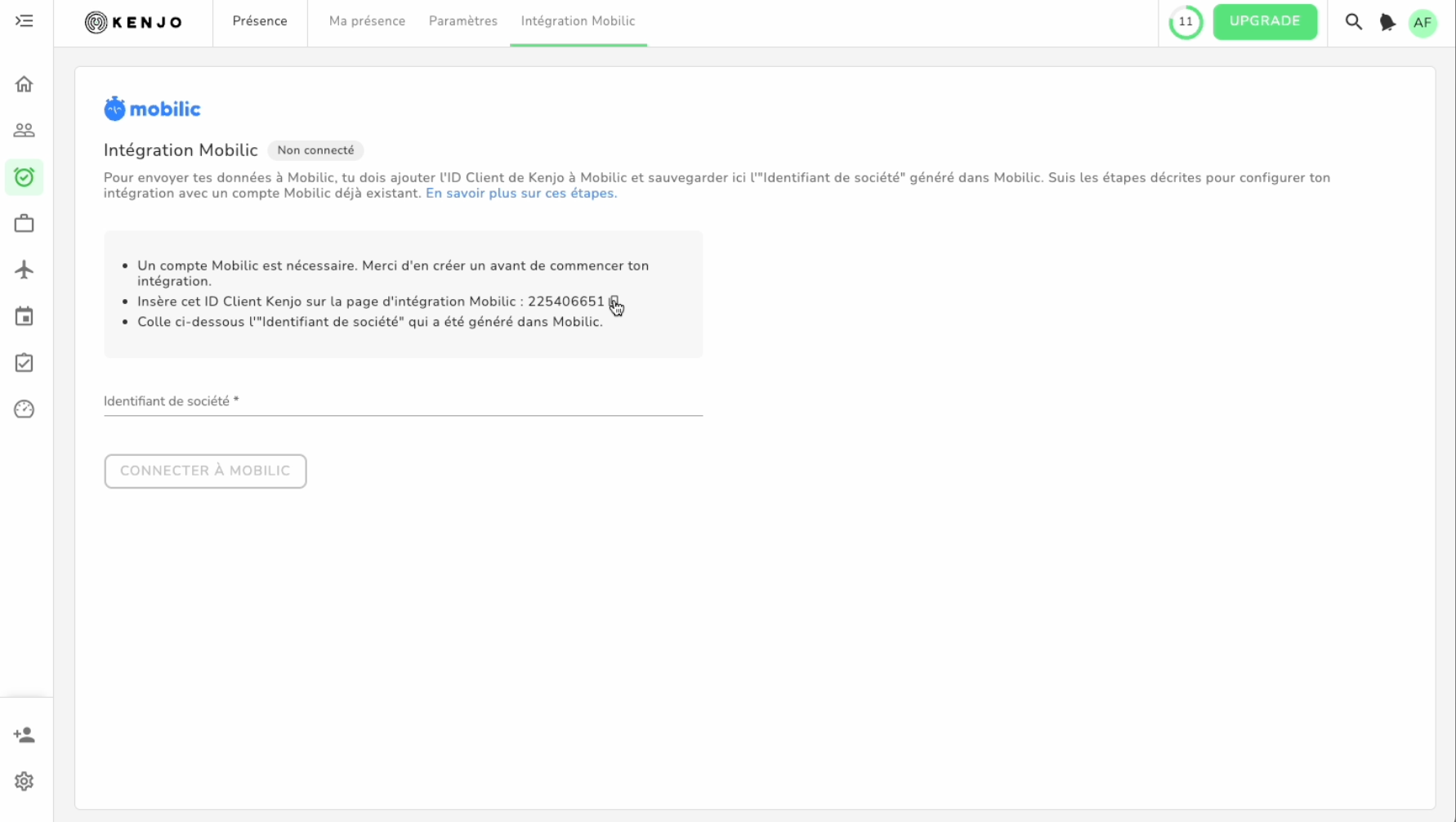Screen dimensions: 1456x822
Task: Open the Time off airplane sidebar icon
Action: (x=25, y=270)
